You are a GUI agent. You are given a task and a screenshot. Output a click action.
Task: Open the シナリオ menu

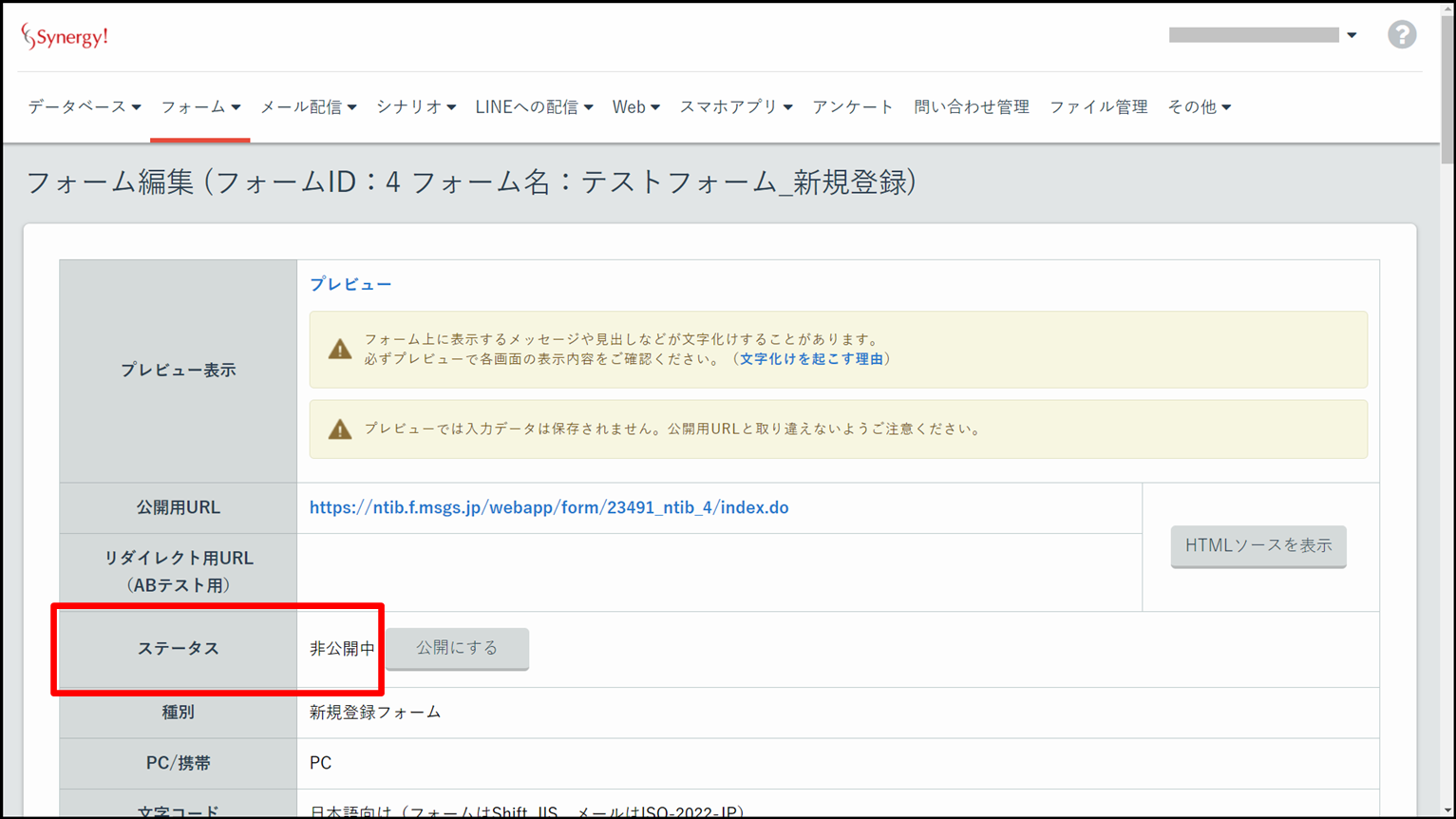(415, 107)
